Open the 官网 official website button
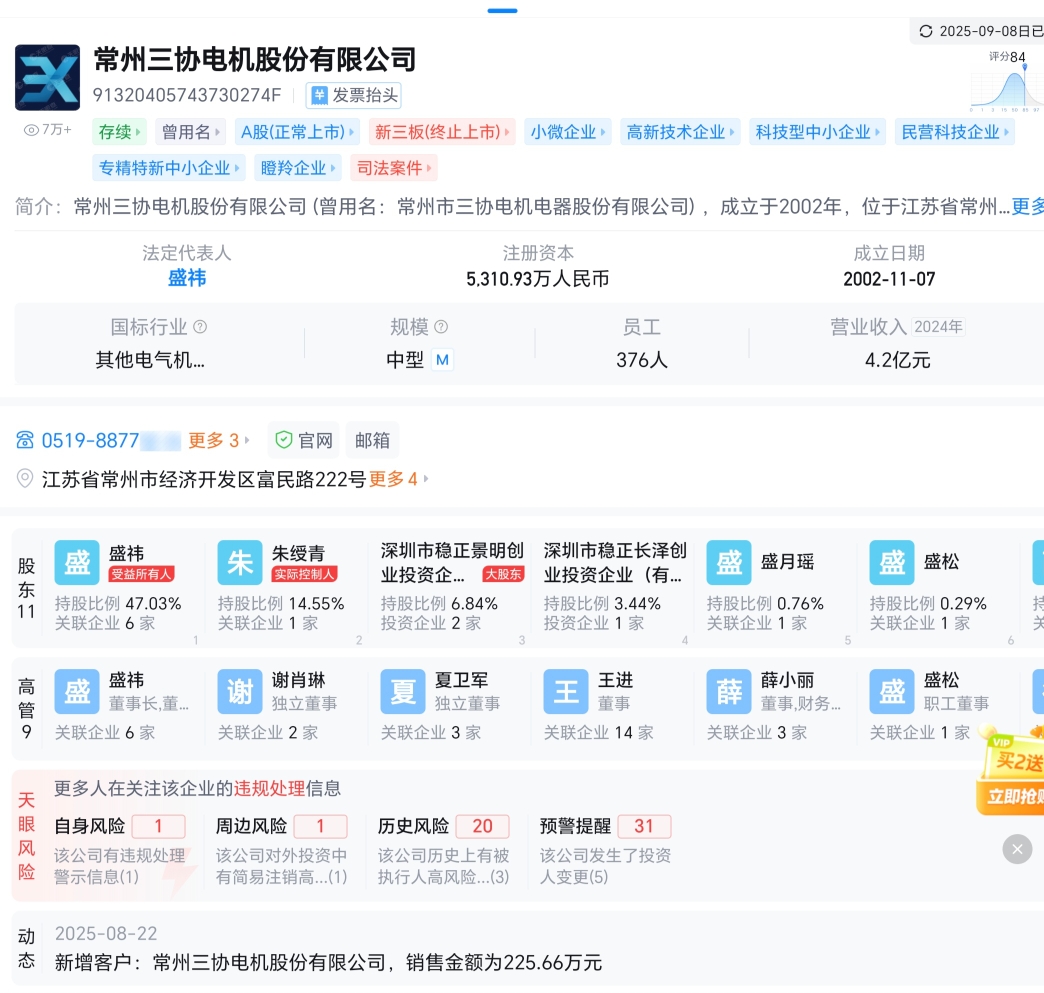Image resolution: width=1044 pixels, height=993 pixels. coord(304,440)
